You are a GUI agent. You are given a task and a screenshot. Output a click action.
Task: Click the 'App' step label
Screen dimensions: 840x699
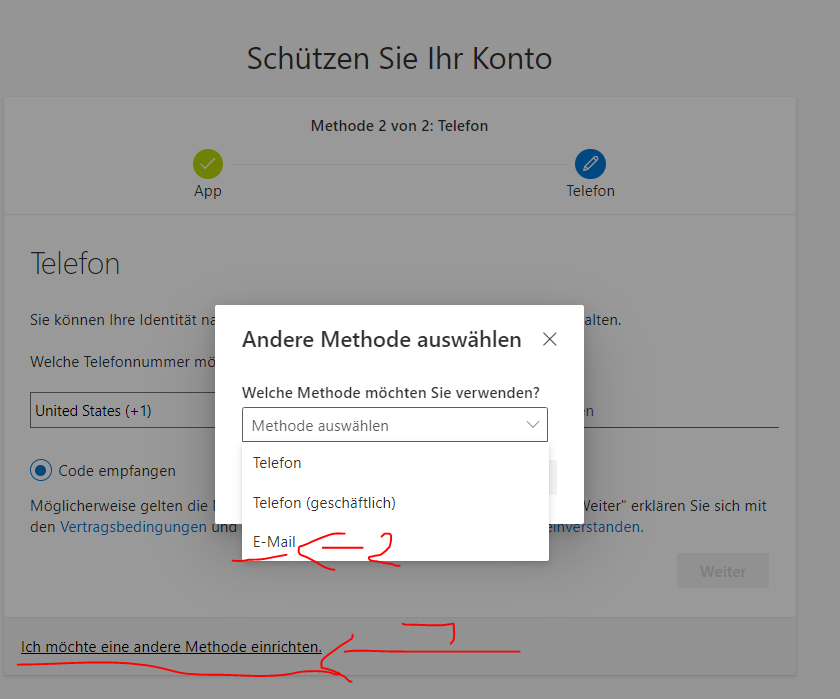click(x=207, y=191)
